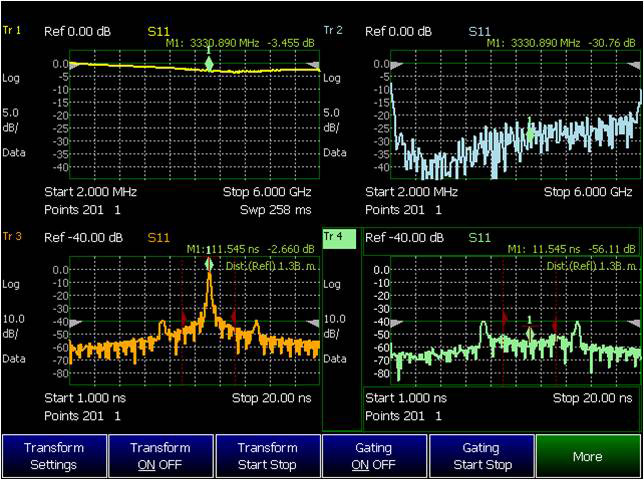Toggle the Gating ON OFF softkey
Viewport: 644px width, 480px height.
click(x=373, y=456)
